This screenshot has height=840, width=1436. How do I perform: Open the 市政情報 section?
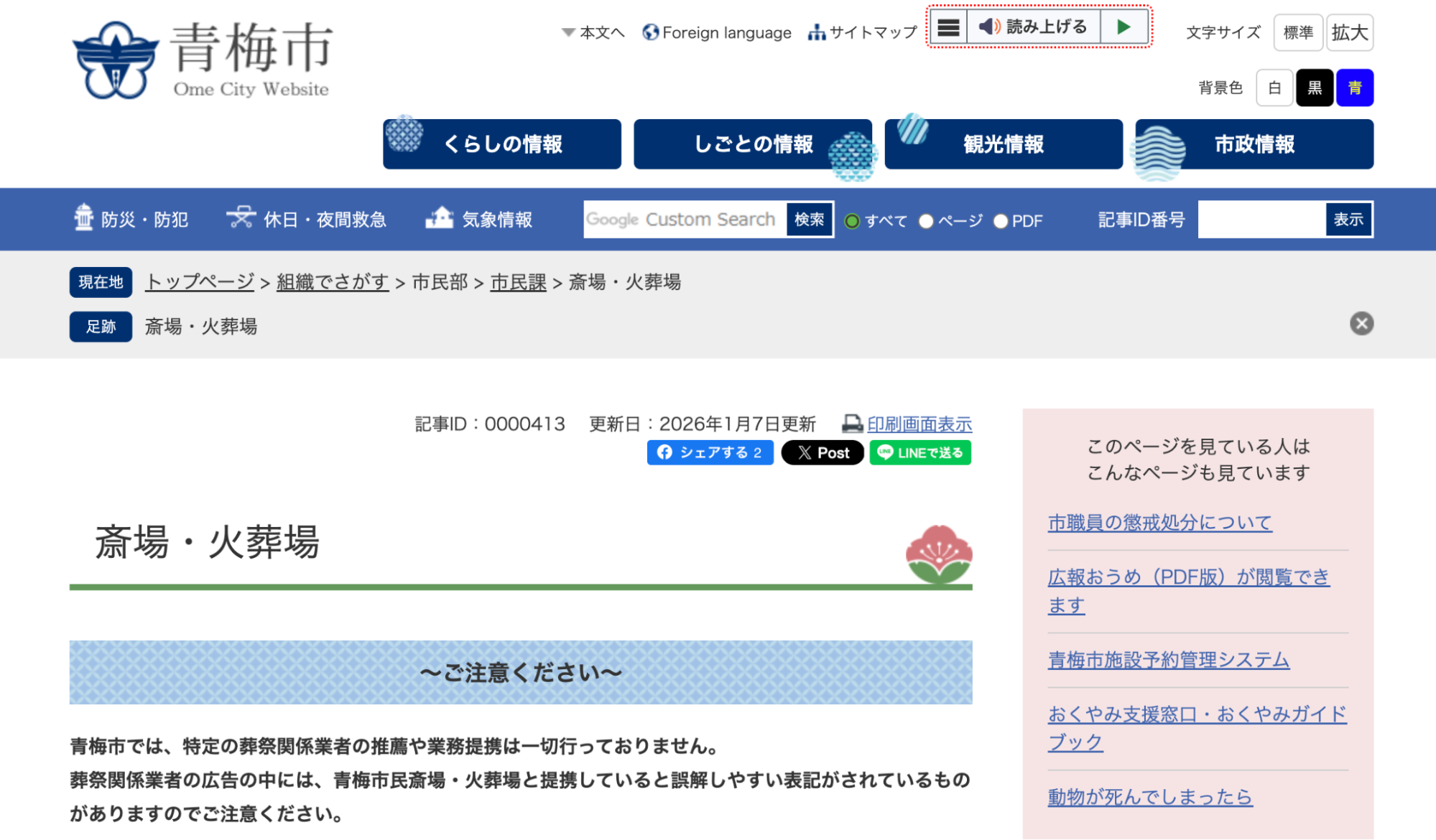pyautogui.click(x=1253, y=144)
